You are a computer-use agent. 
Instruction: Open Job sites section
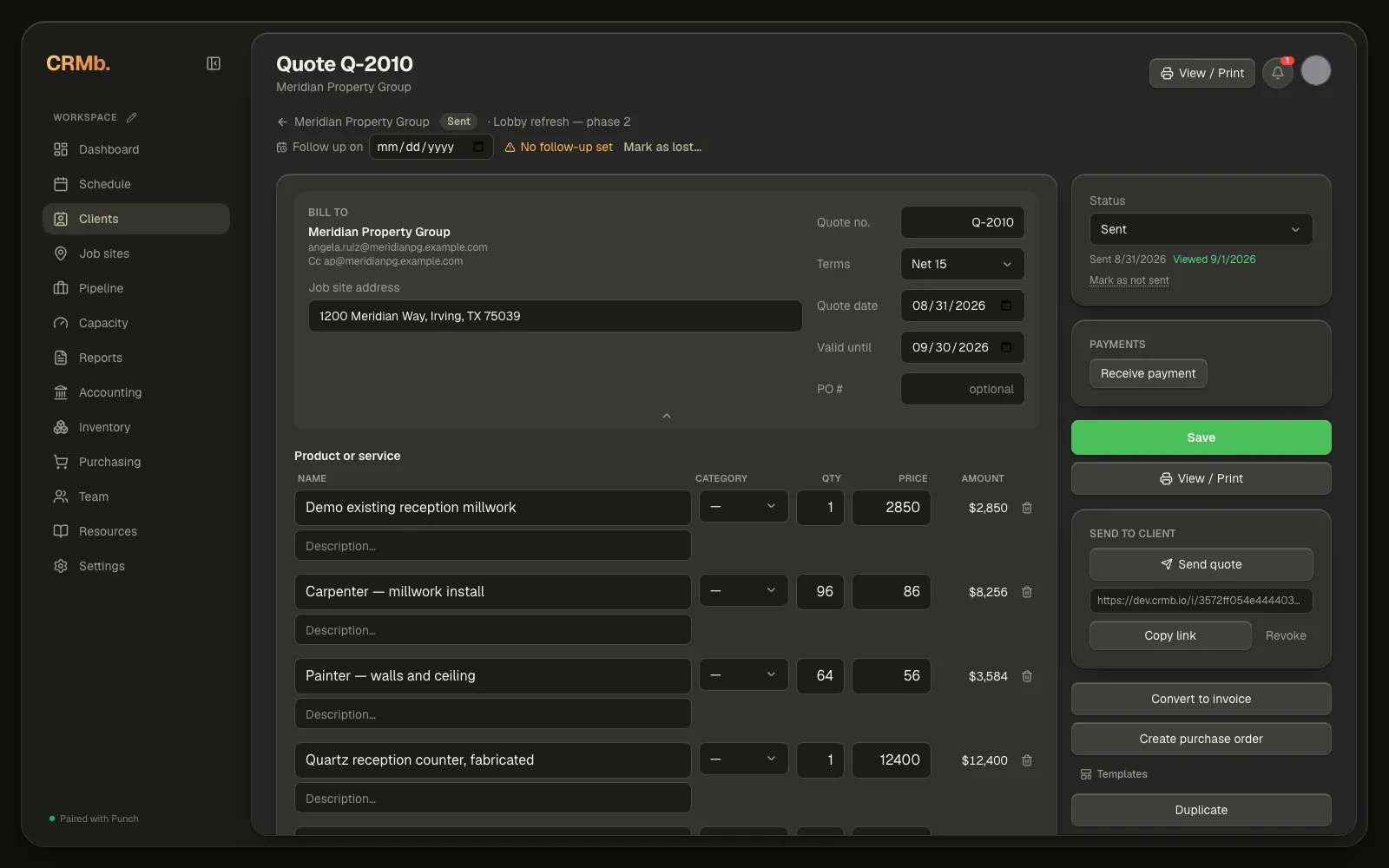pos(136,253)
